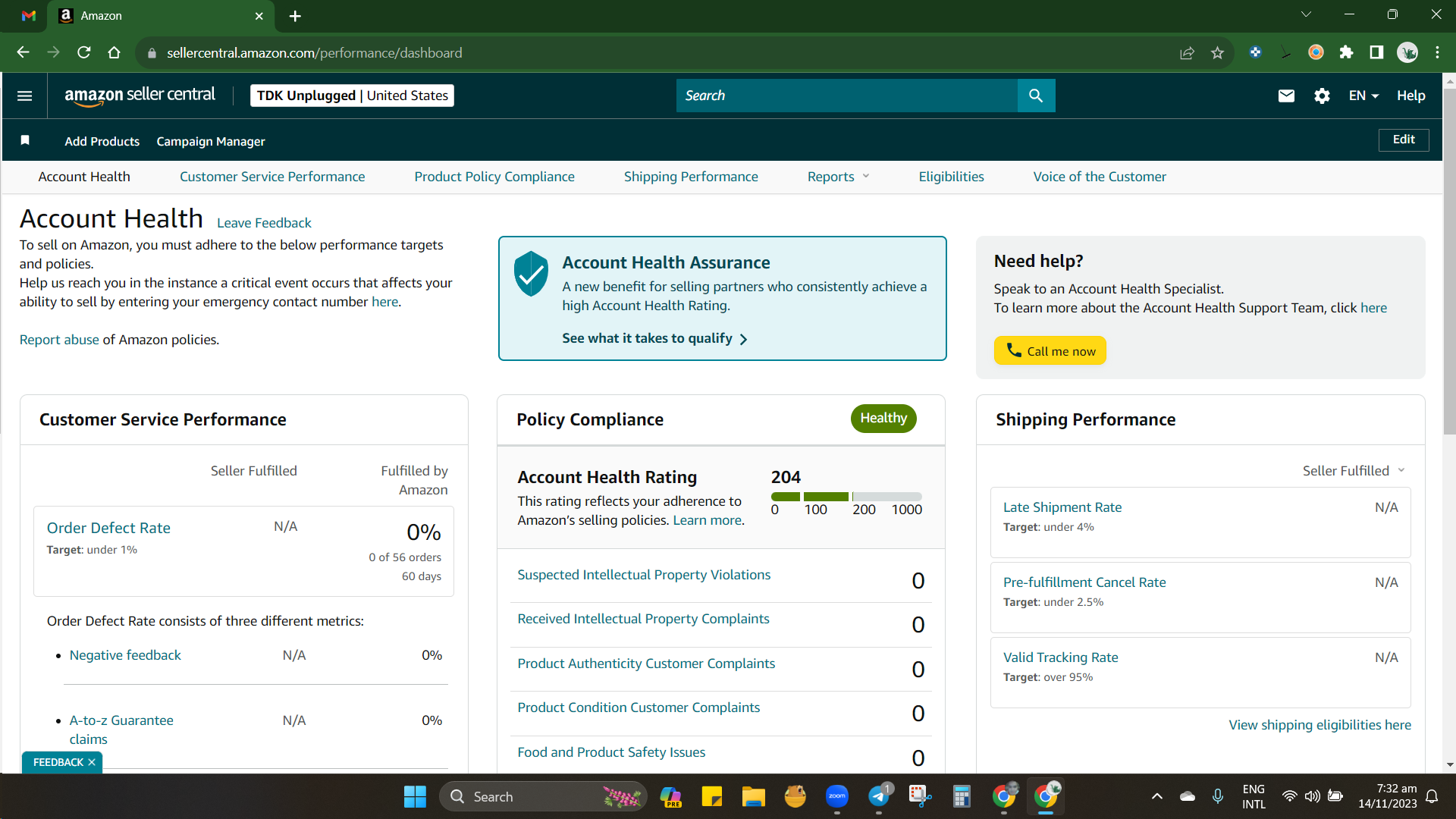Click the Edit button

point(1404,140)
